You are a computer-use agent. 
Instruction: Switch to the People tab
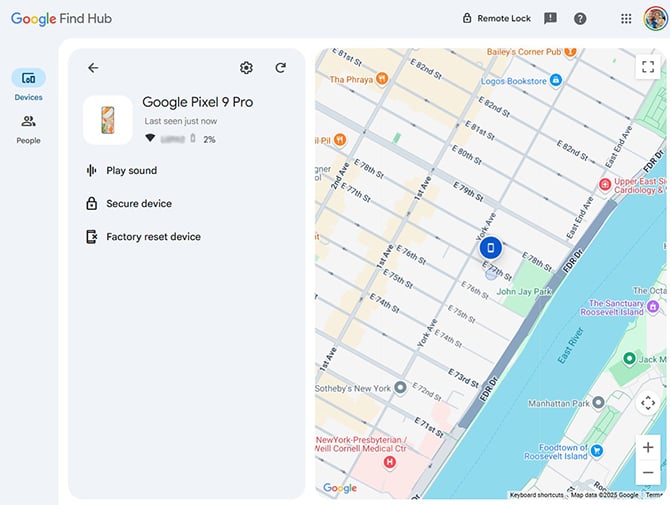coord(28,129)
